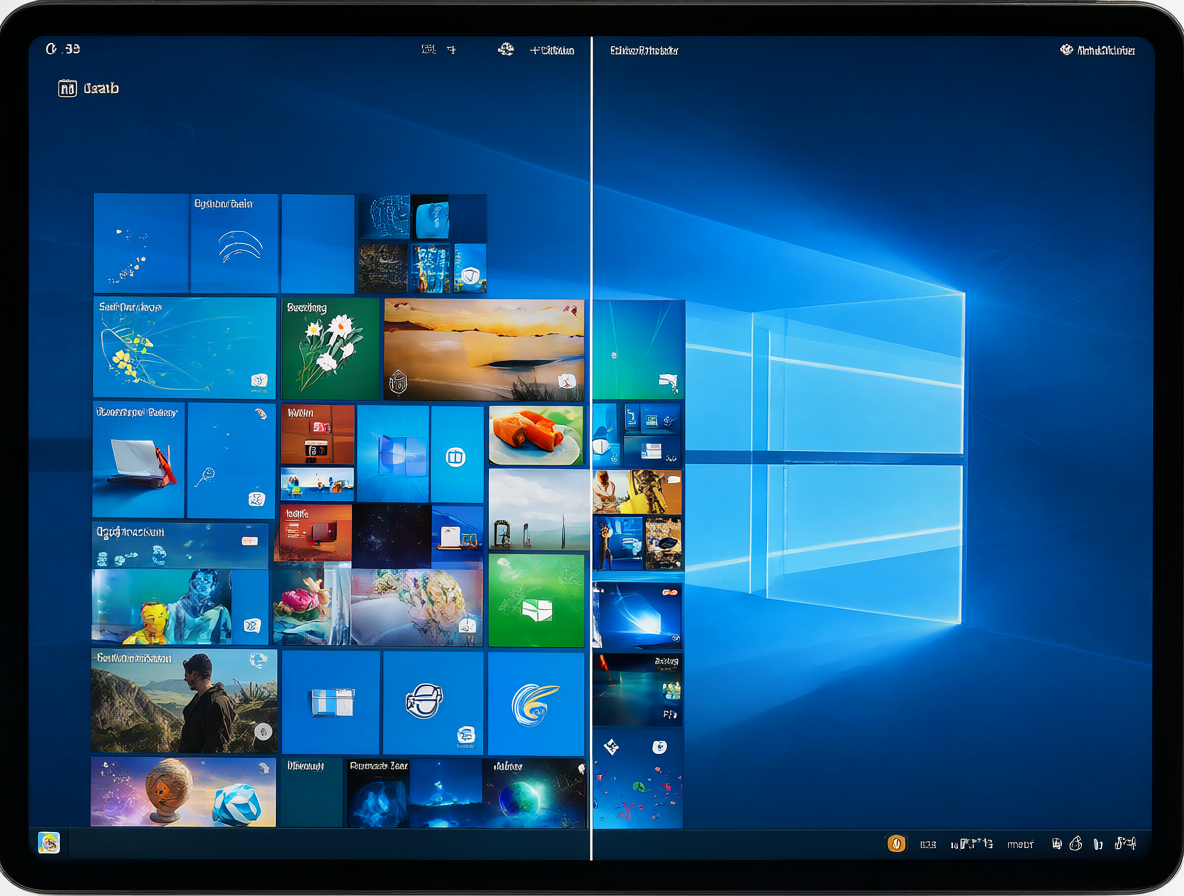Viewport: 1184px width, 896px height.
Task: Open the blue circuit map small tile
Action: coord(384,217)
